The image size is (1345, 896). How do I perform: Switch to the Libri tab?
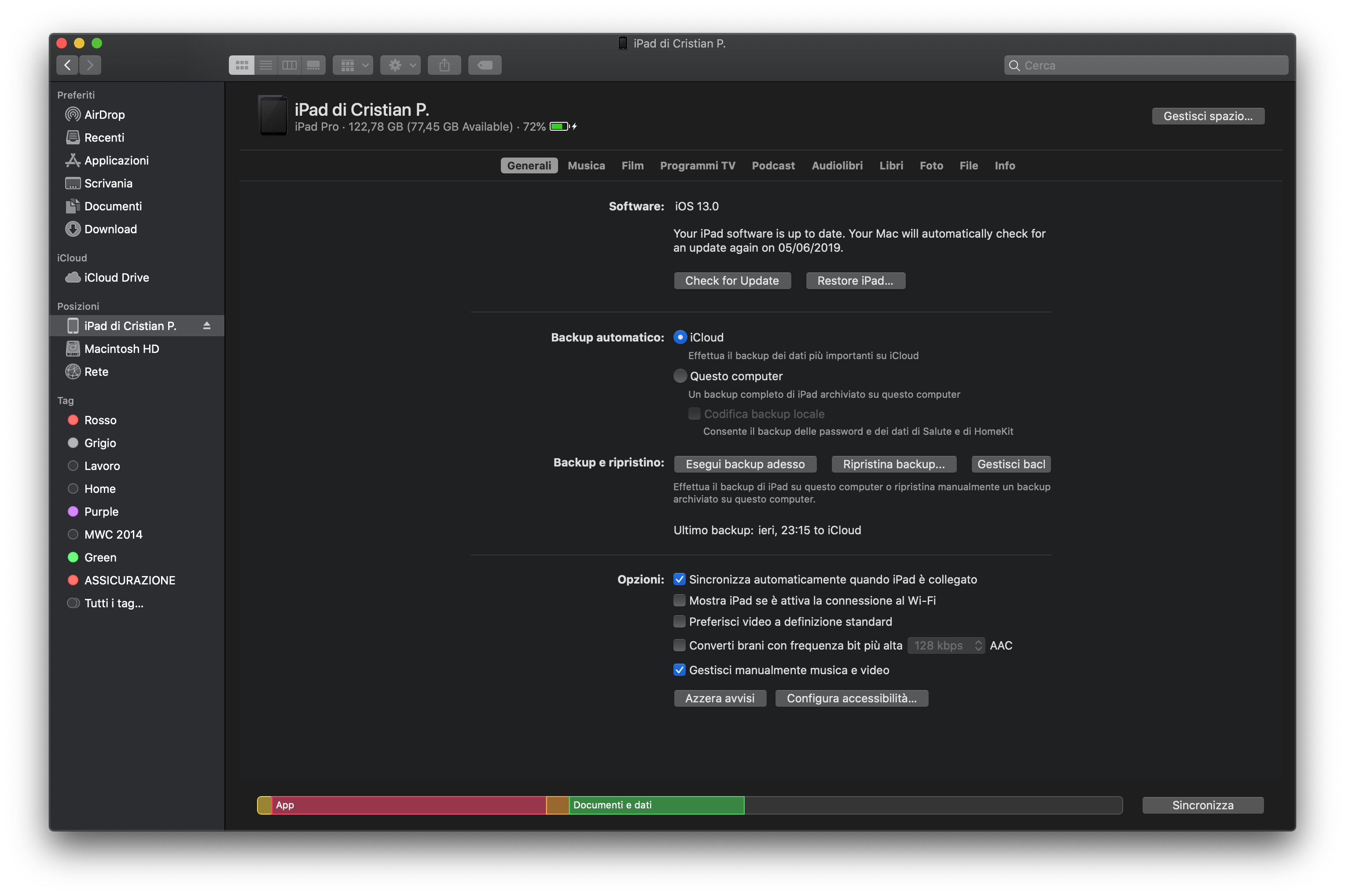click(891, 166)
